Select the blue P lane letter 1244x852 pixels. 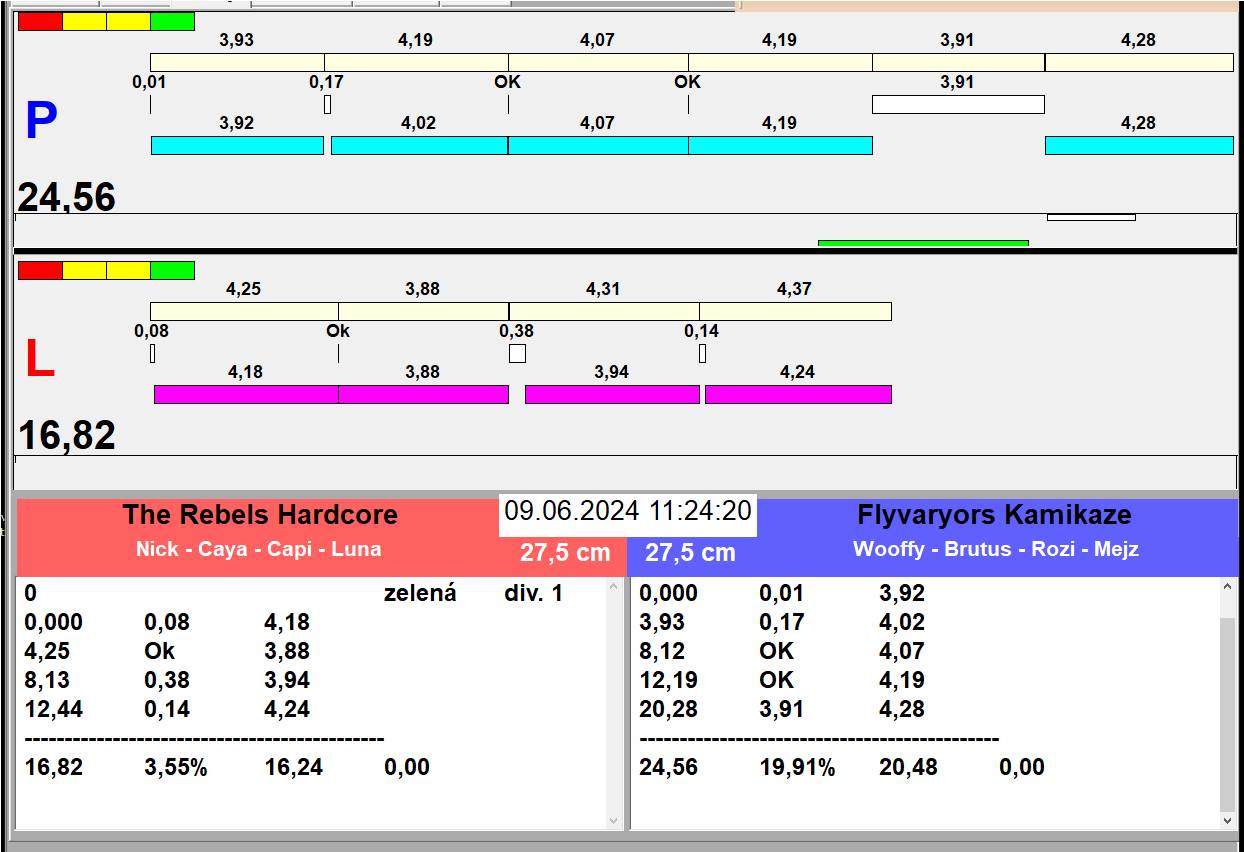point(41,122)
